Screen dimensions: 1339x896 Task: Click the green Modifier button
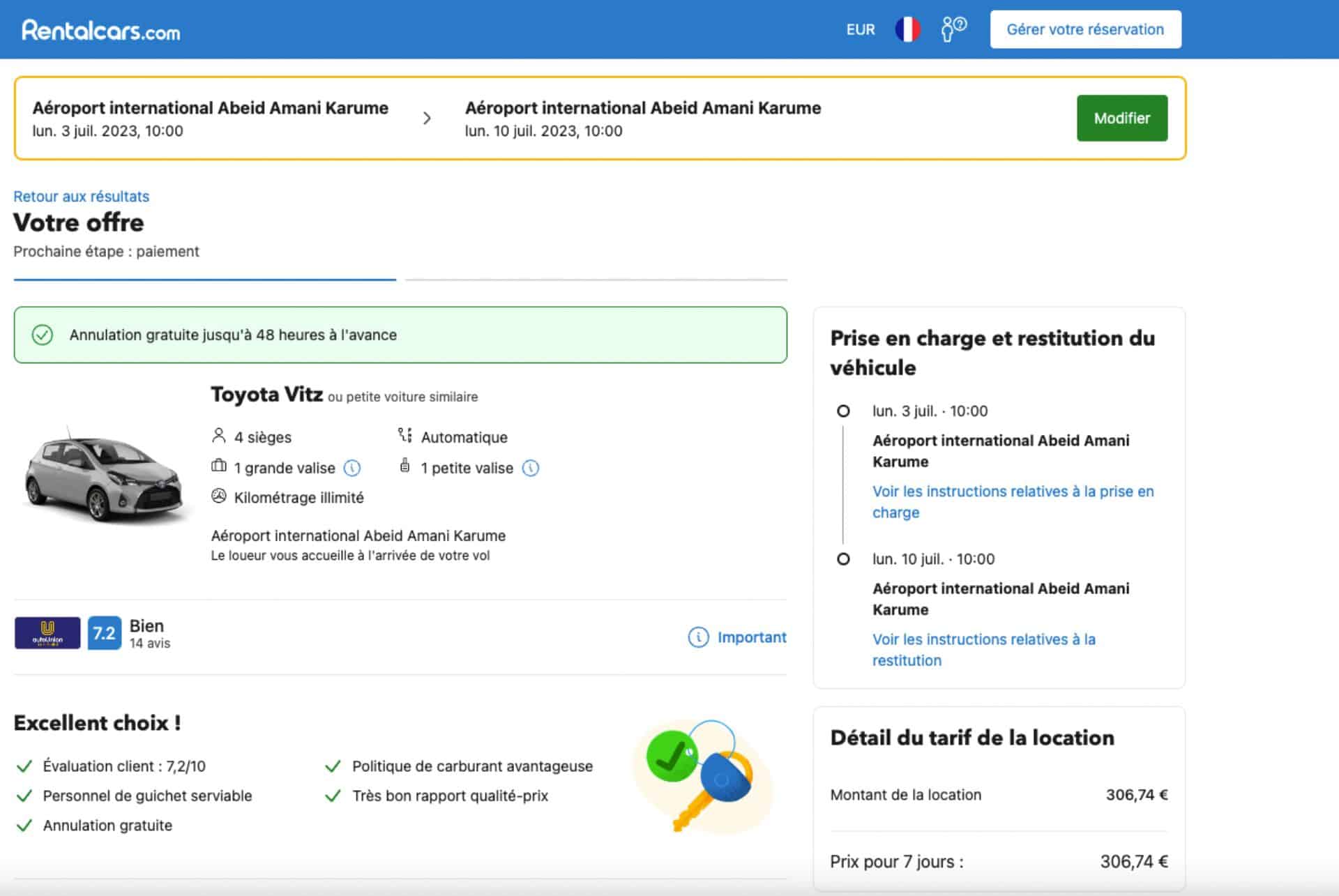[x=1121, y=118]
